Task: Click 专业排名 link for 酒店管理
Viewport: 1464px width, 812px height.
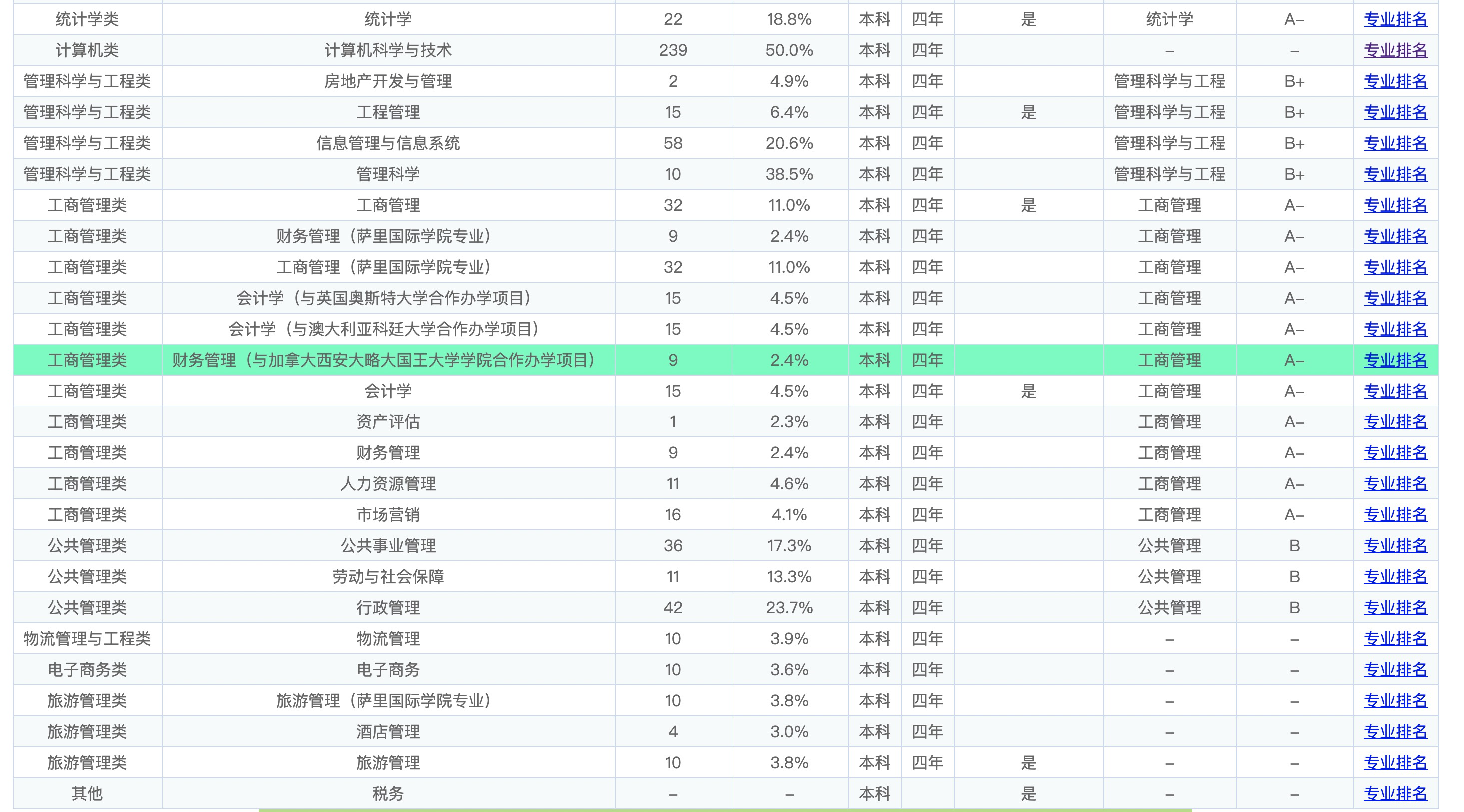Action: (x=1395, y=732)
